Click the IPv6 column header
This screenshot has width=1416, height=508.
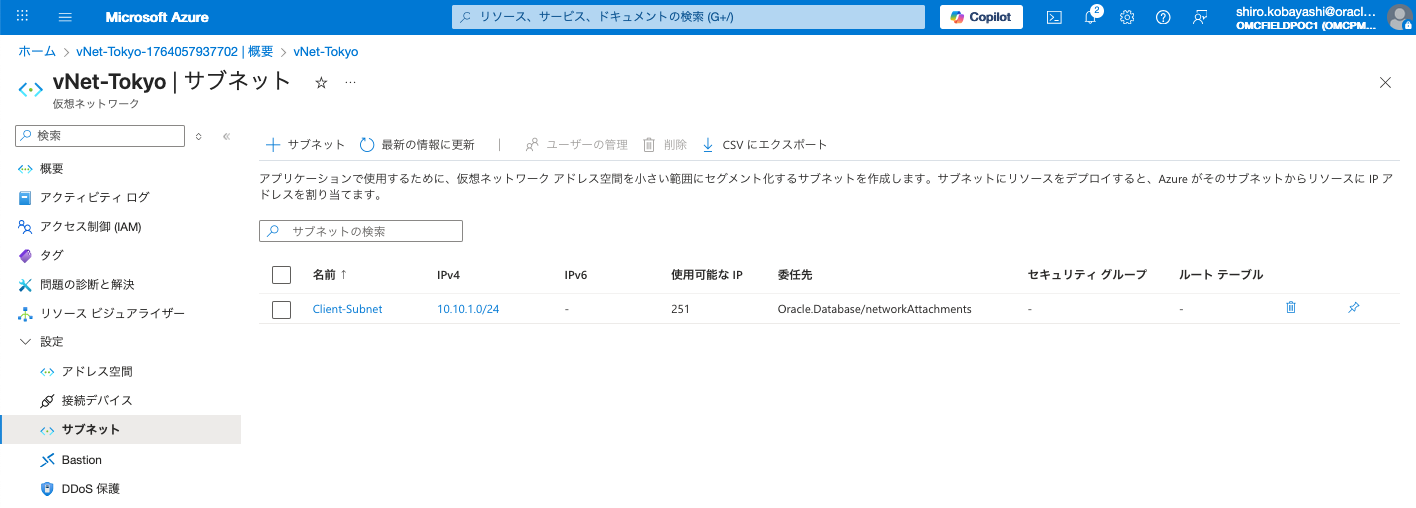click(x=575, y=274)
